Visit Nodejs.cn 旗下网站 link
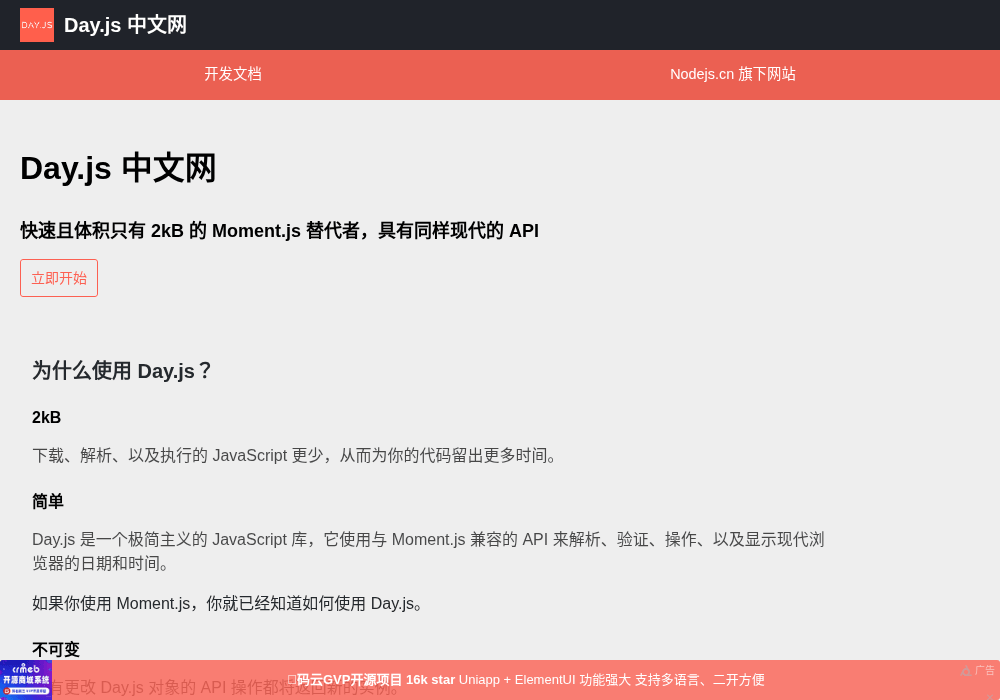The width and height of the screenshot is (1000, 700). coord(733,74)
